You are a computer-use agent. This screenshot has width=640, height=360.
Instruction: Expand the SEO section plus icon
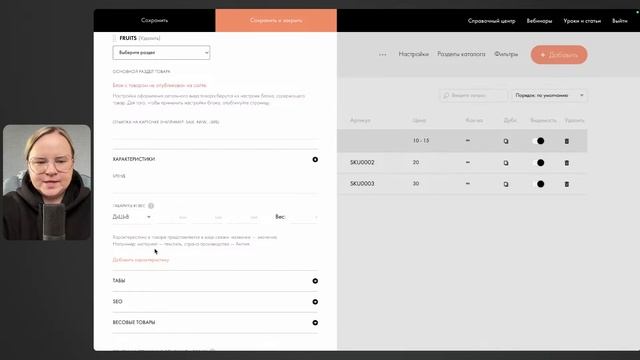click(315, 302)
